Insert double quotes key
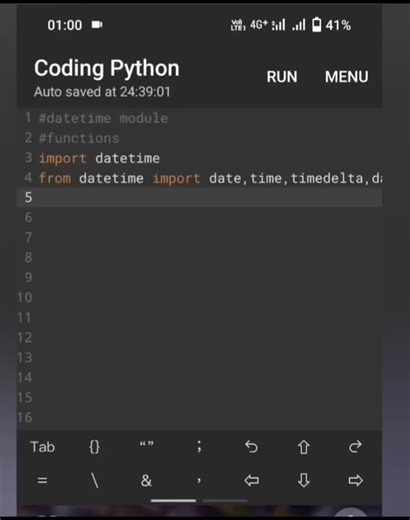This screenshot has height=520, width=410. tap(146, 444)
